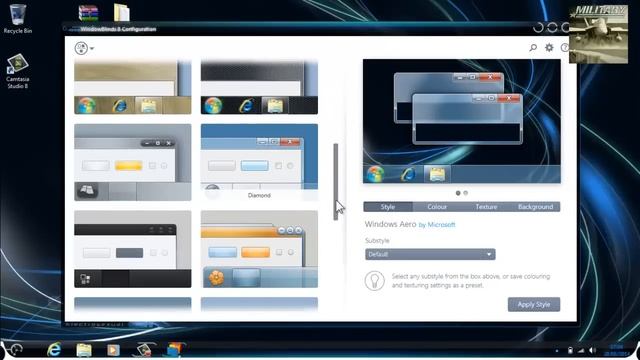Select the grey skin with yellow button
This screenshot has height=360, width=640.
(x=133, y=162)
